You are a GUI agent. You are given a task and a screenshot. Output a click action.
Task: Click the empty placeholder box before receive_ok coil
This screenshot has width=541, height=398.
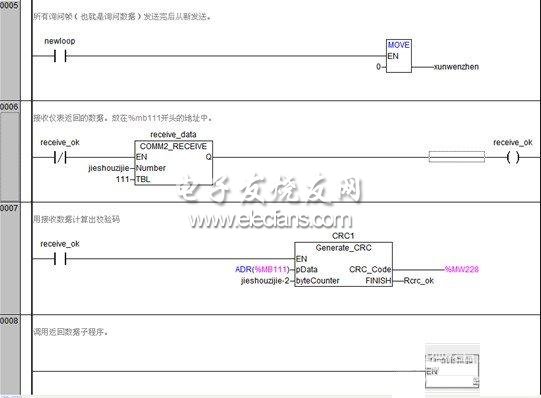click(456, 157)
